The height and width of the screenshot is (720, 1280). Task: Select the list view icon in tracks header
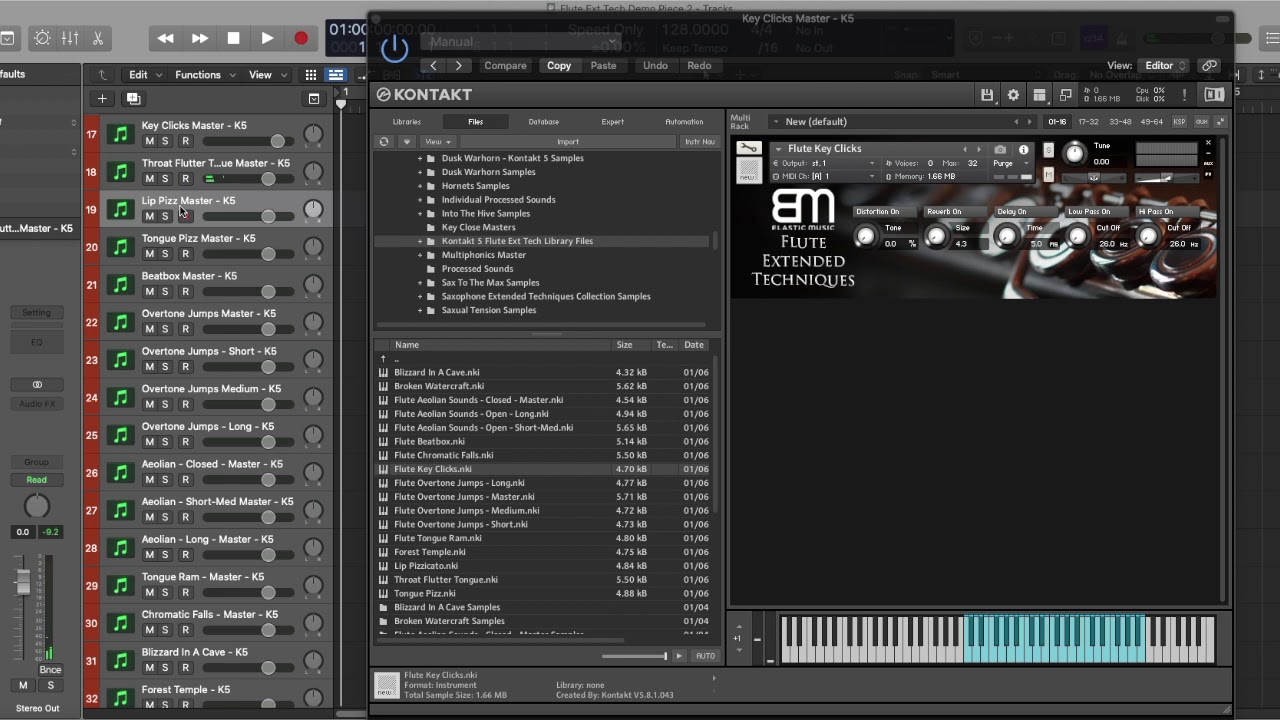(336, 75)
